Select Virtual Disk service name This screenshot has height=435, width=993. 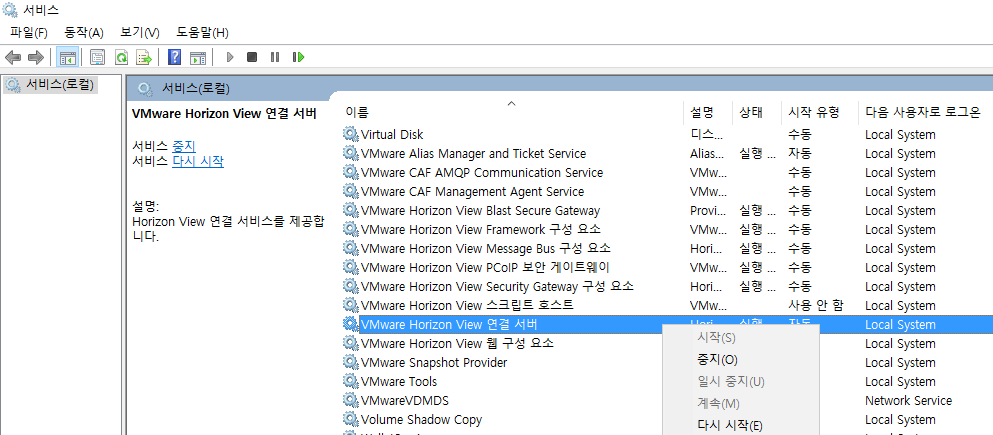[x=391, y=134]
